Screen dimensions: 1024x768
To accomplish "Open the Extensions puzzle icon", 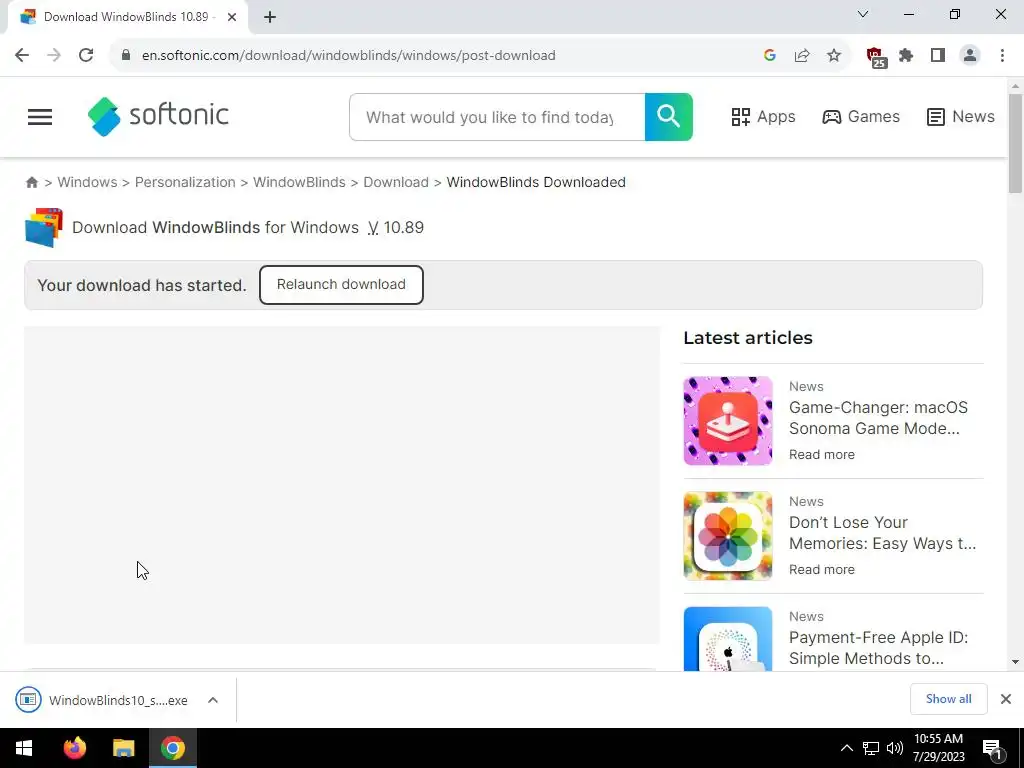I will (906, 56).
